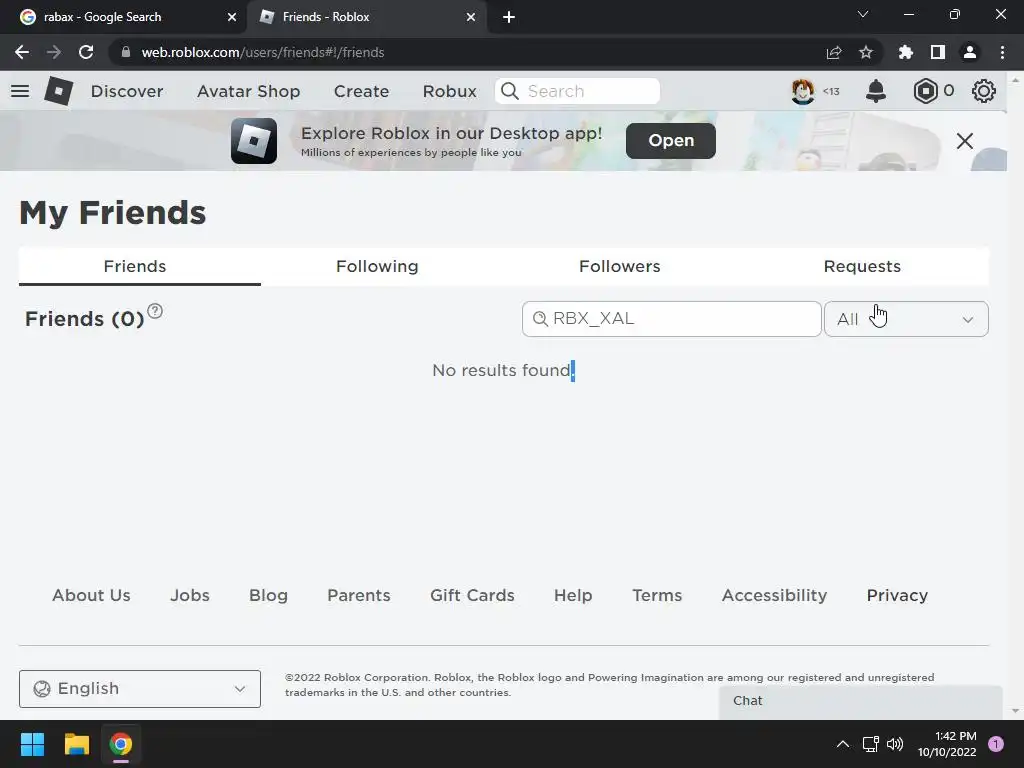Close the Desktop app banner
This screenshot has height=768, width=1024.
point(965,140)
